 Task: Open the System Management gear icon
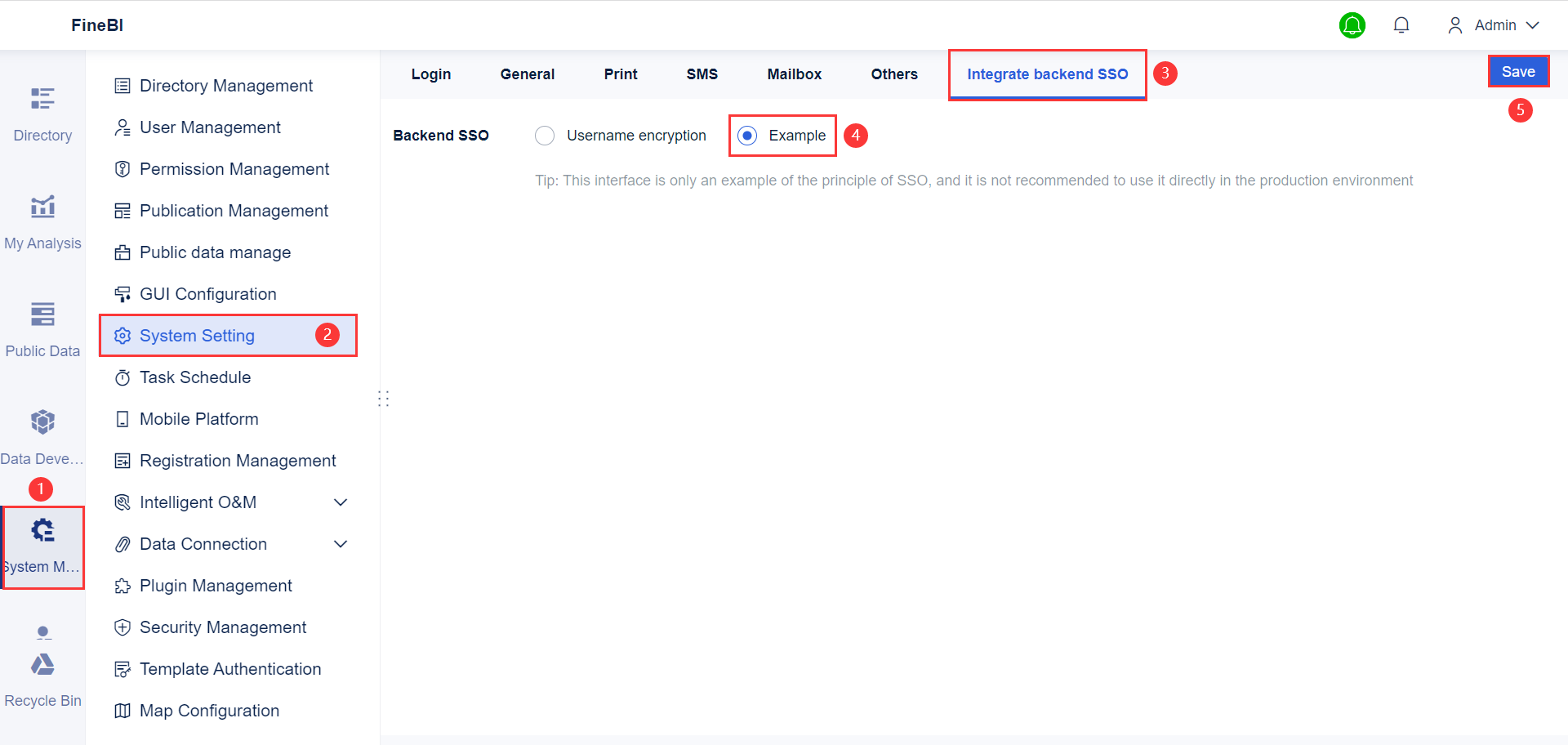click(42, 529)
